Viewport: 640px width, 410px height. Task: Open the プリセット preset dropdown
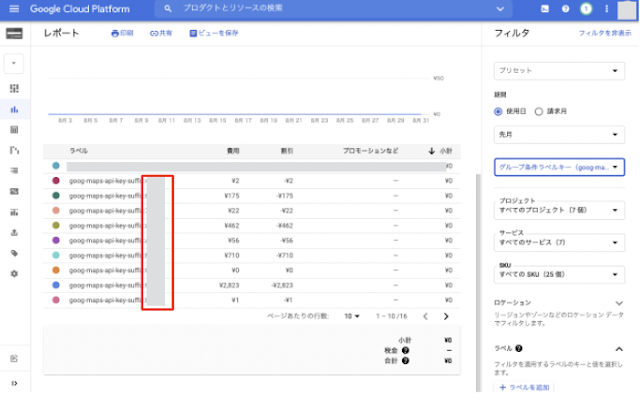[559, 71]
